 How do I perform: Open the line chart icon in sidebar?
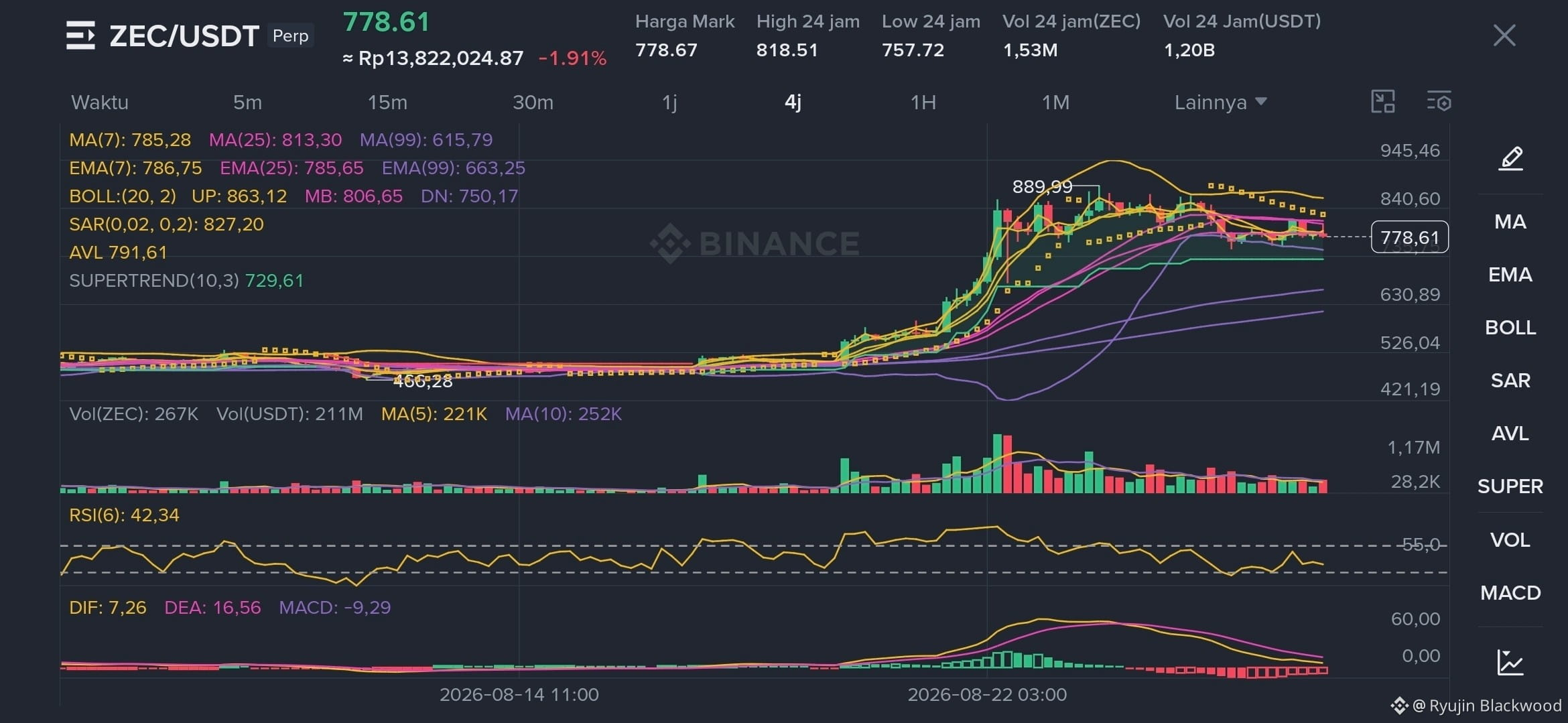tap(1510, 662)
